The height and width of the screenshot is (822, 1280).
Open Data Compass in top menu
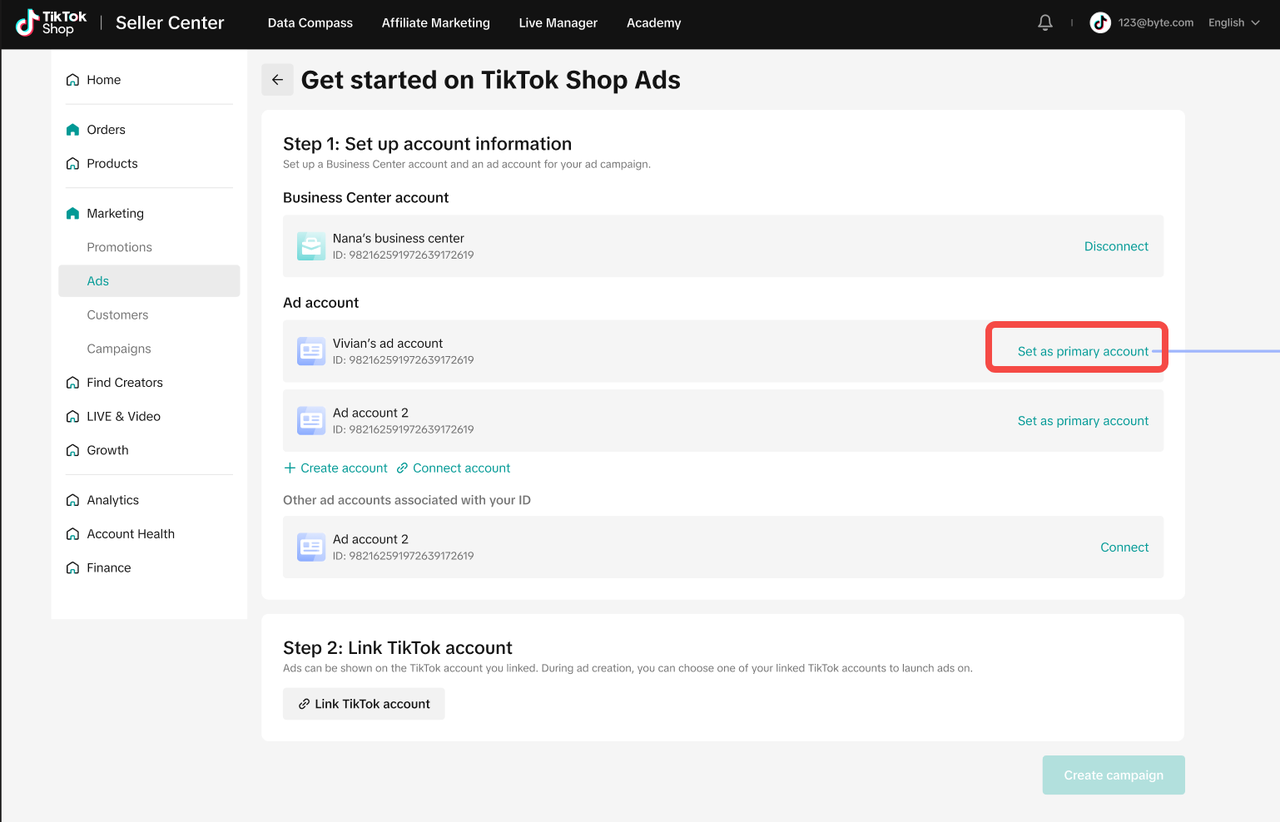310,22
